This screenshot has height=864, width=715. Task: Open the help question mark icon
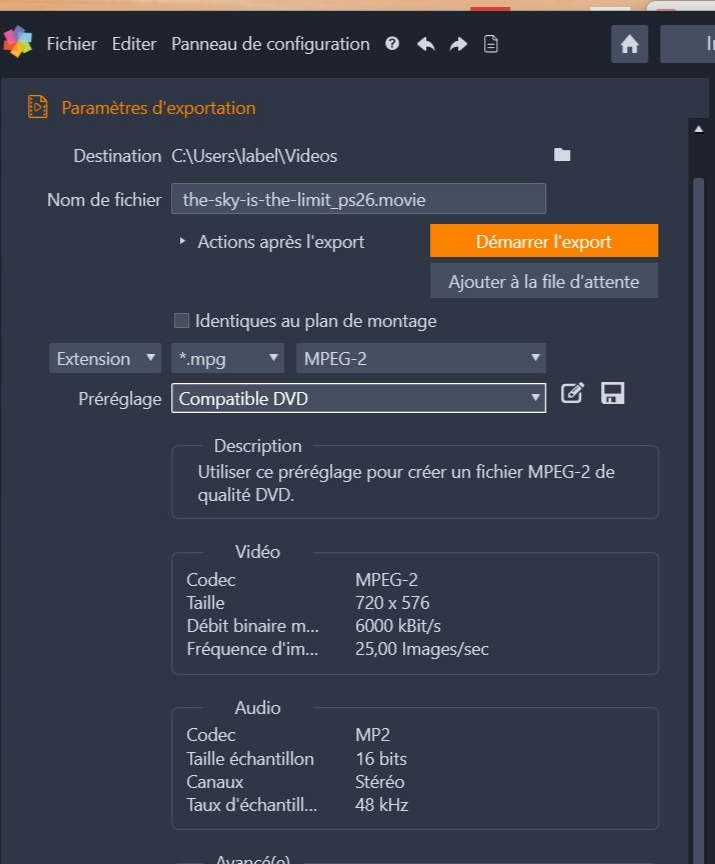392,44
